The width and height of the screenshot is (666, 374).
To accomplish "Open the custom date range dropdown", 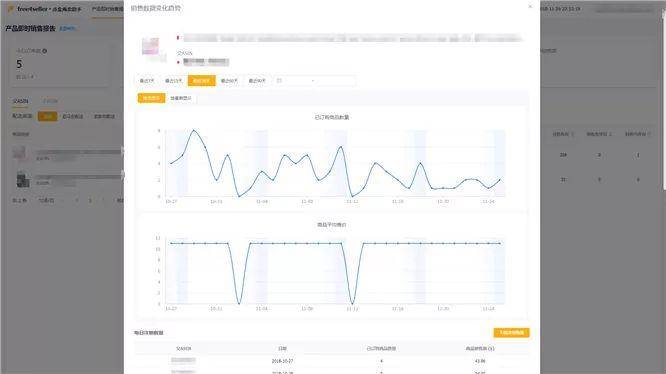I will tap(315, 81).
